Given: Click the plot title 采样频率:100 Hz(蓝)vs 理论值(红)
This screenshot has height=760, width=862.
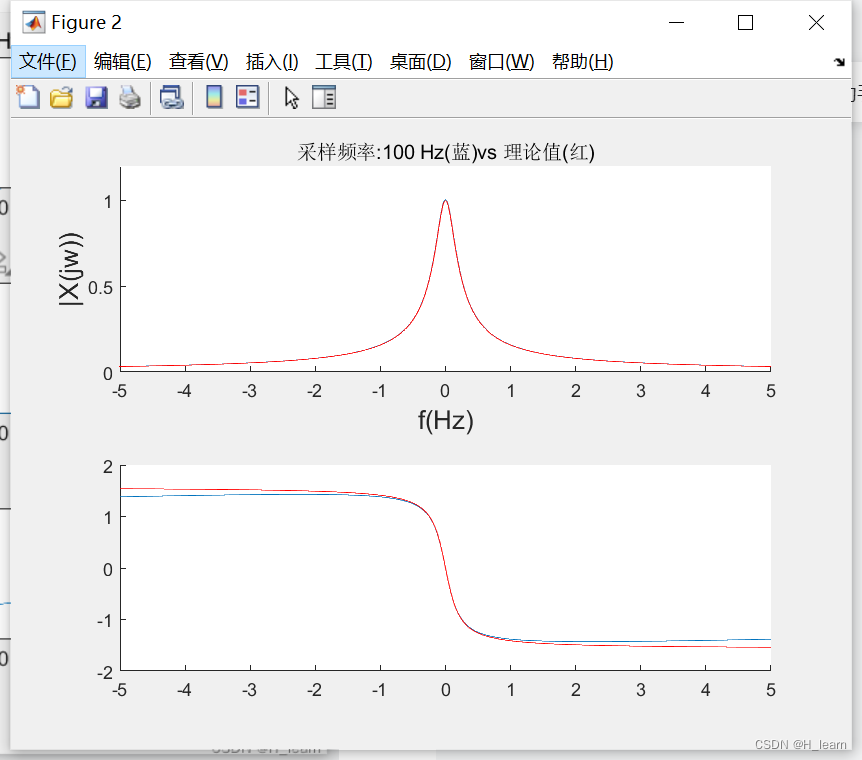Looking at the screenshot, I should (446, 152).
